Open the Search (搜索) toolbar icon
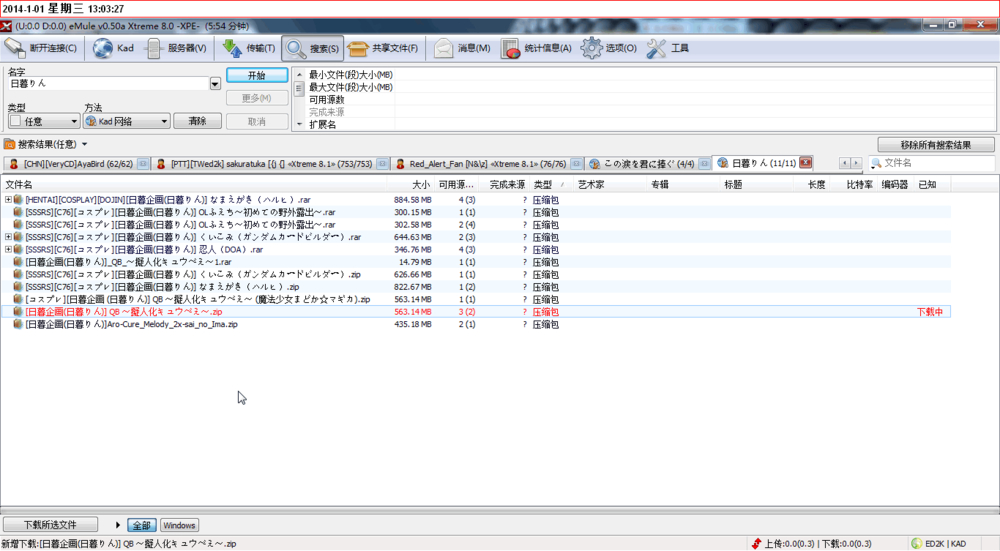Image resolution: width=1000 pixels, height=551 pixels. pos(295,48)
